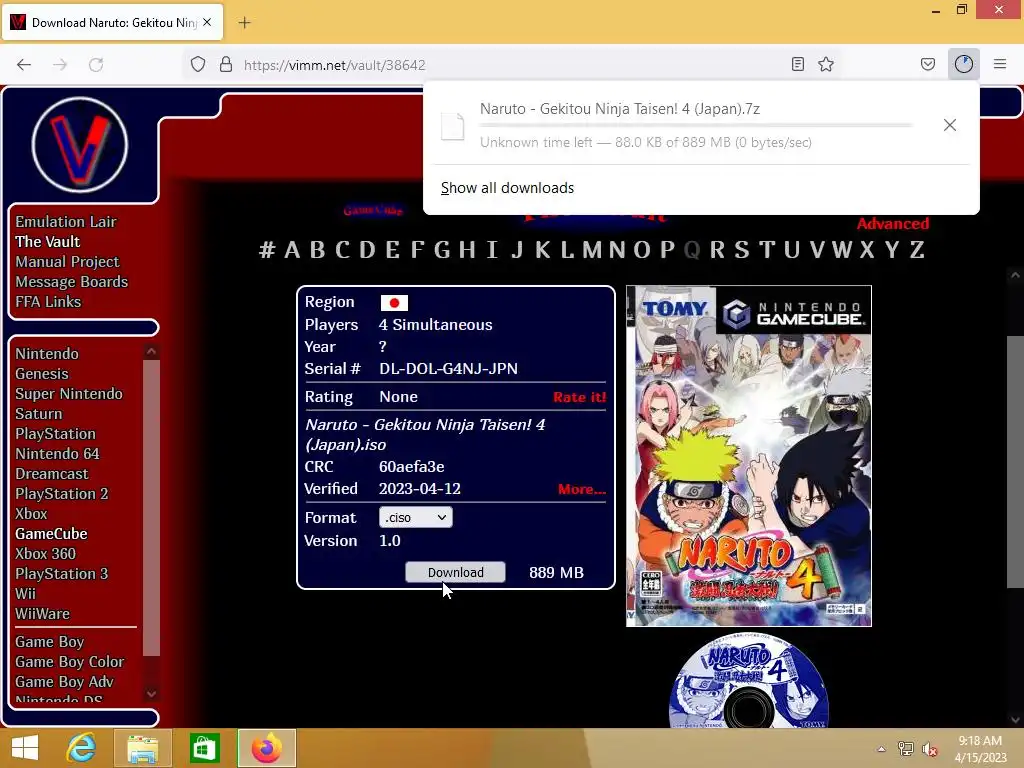1024x768 pixels.
Task: Open a new tab with plus icon
Action: coord(244,23)
